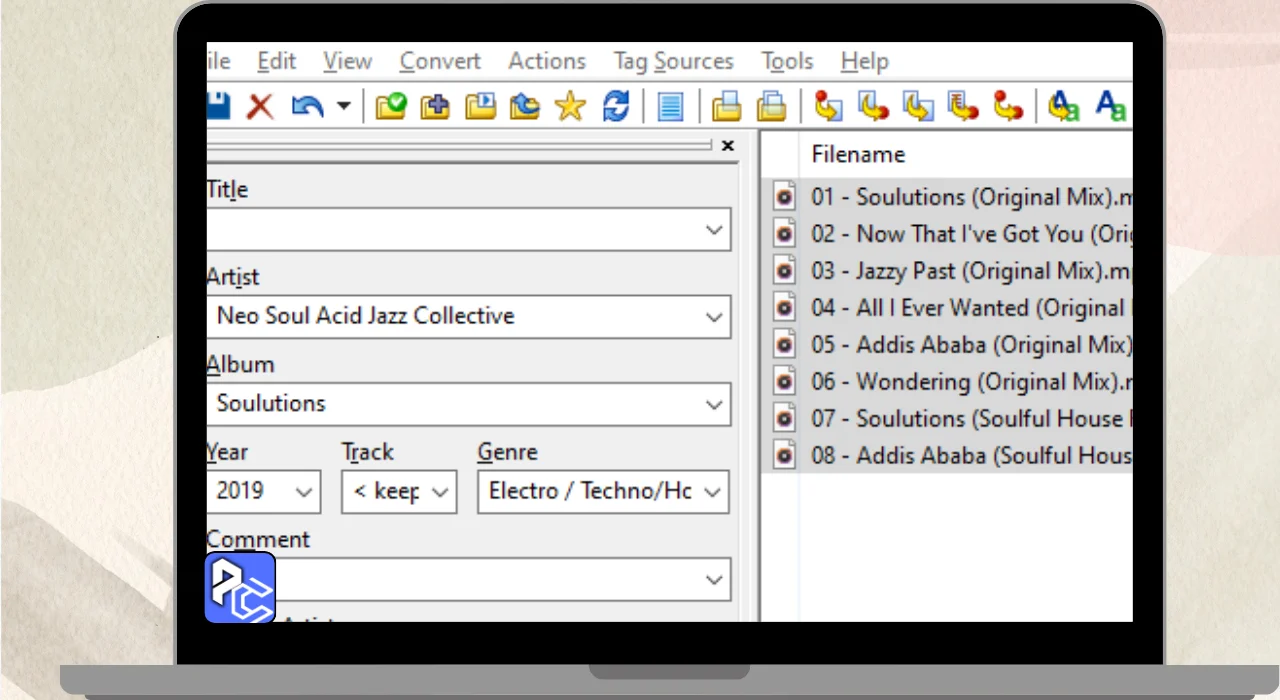Click the first Tag - Filename convert icon
The width and height of the screenshot is (1280, 700).
point(828,106)
